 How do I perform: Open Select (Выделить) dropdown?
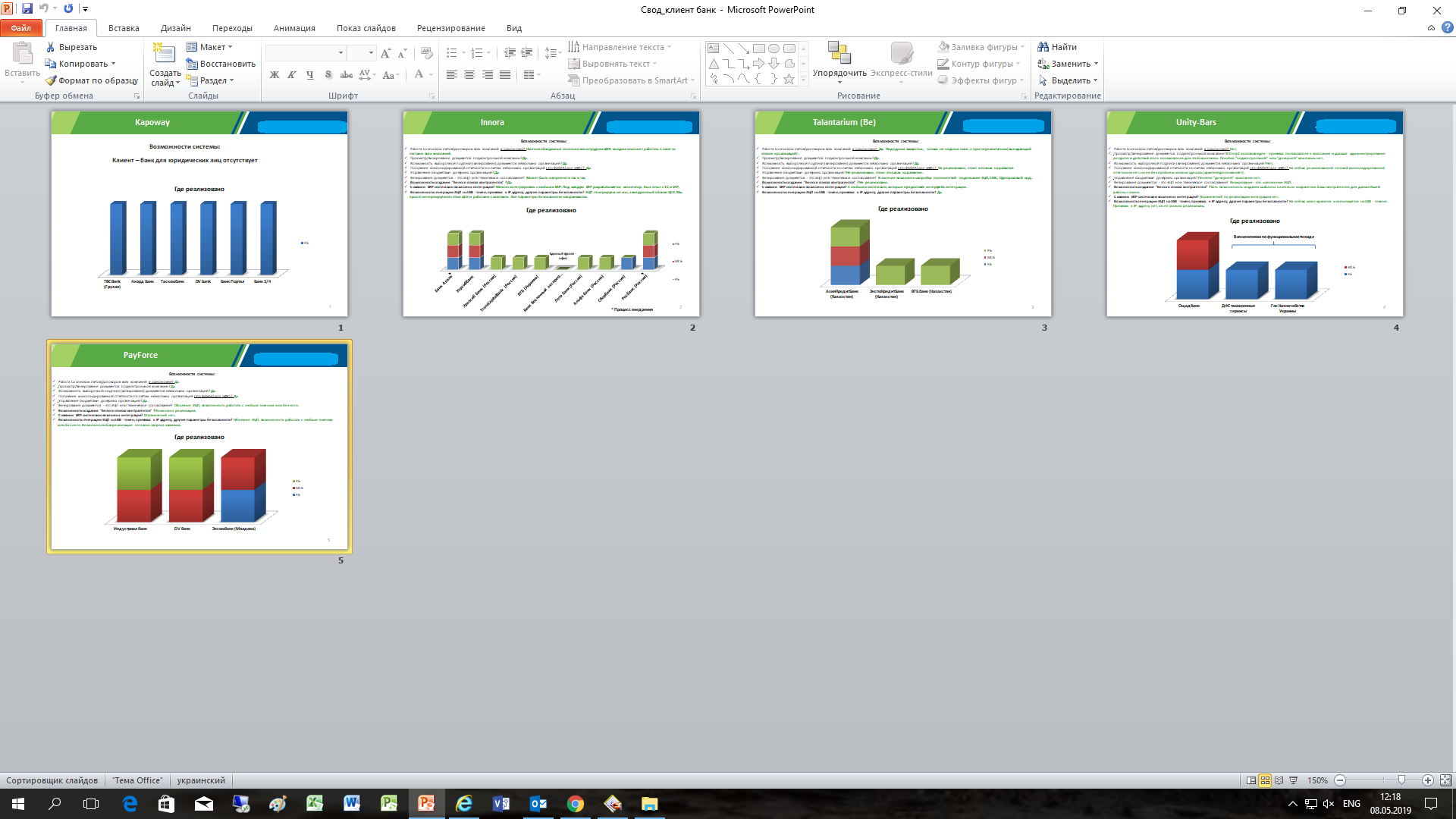coord(1068,80)
